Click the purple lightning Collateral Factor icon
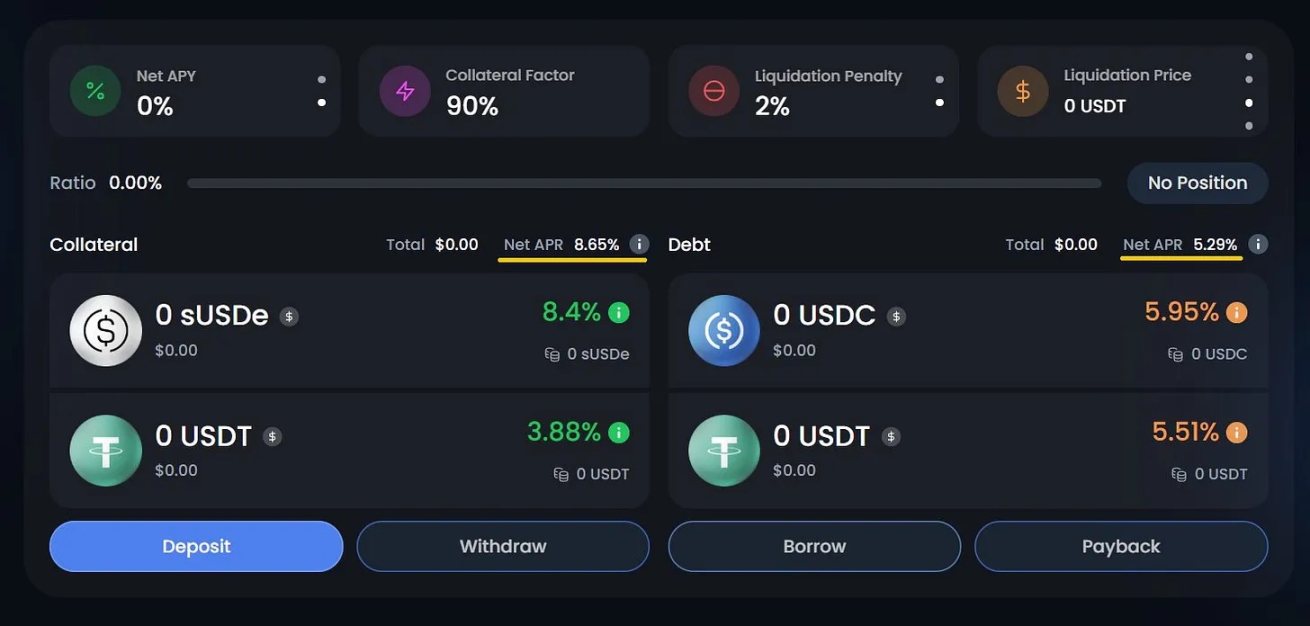Viewport: 1310px width, 626px height. (x=404, y=90)
